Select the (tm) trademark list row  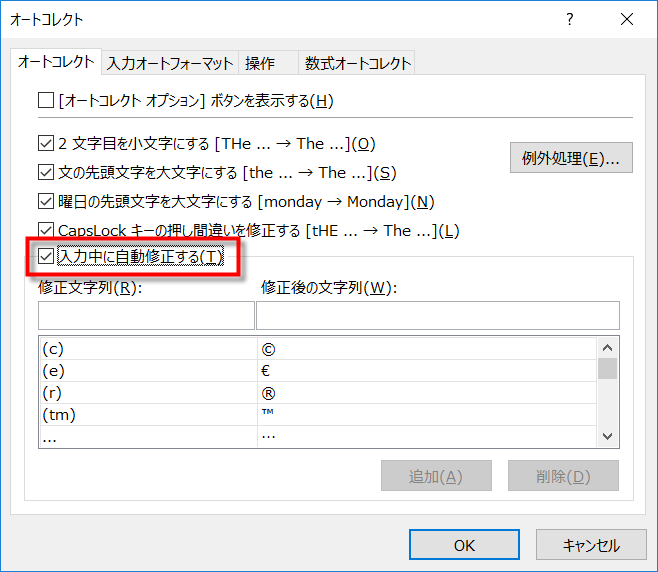[146, 415]
